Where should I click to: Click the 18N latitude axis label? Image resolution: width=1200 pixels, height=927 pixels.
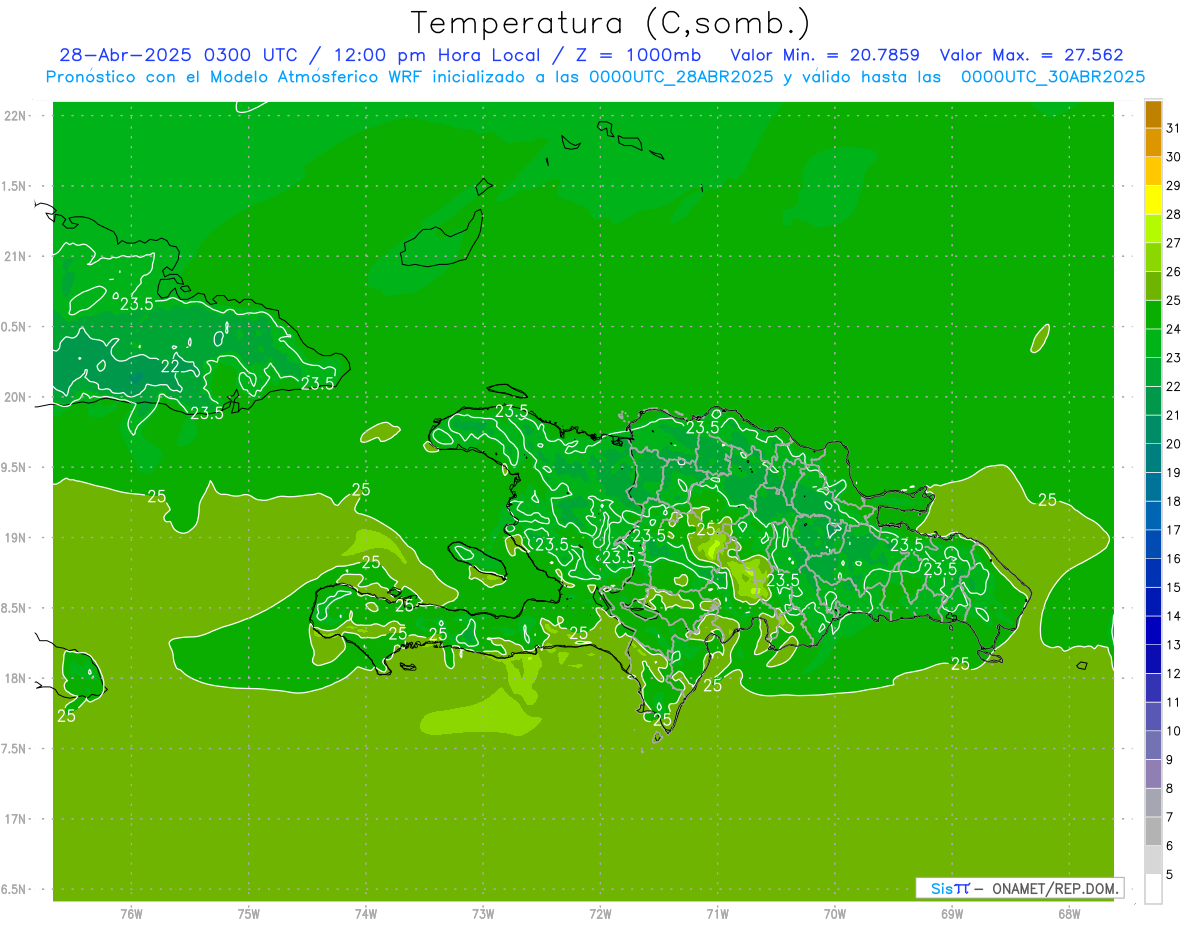click(x=17, y=679)
